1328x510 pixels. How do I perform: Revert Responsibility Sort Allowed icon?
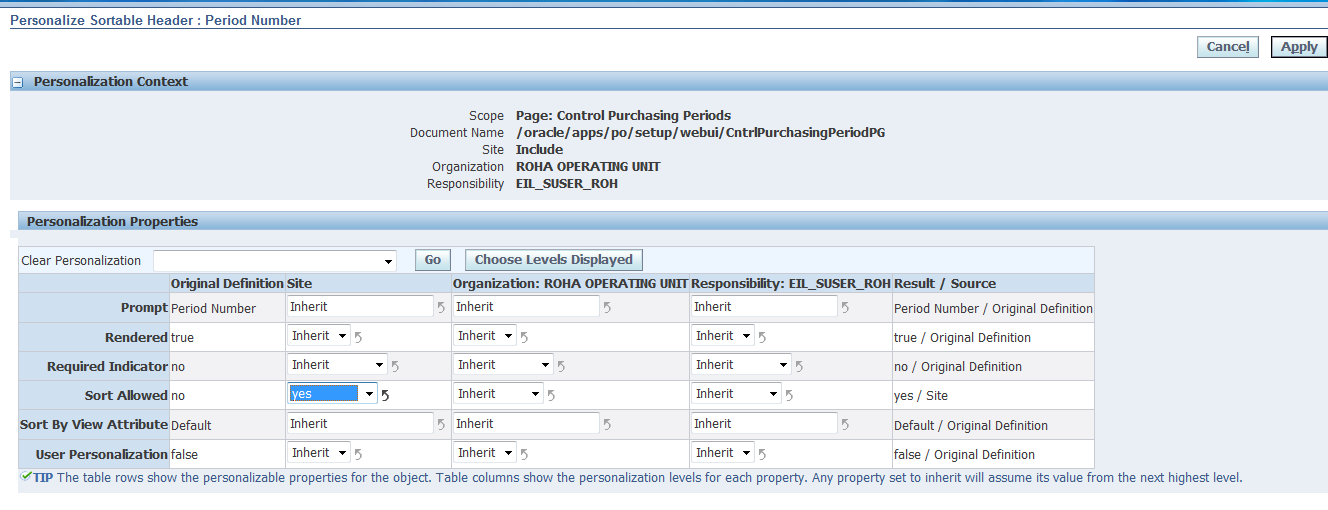789,395
